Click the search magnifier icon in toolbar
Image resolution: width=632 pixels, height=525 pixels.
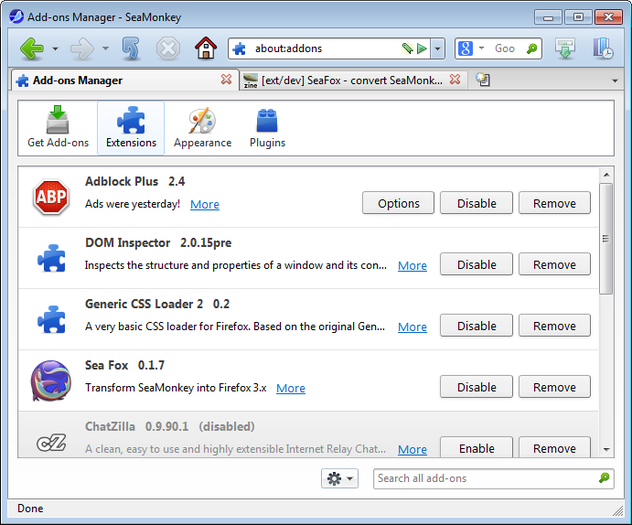532,49
